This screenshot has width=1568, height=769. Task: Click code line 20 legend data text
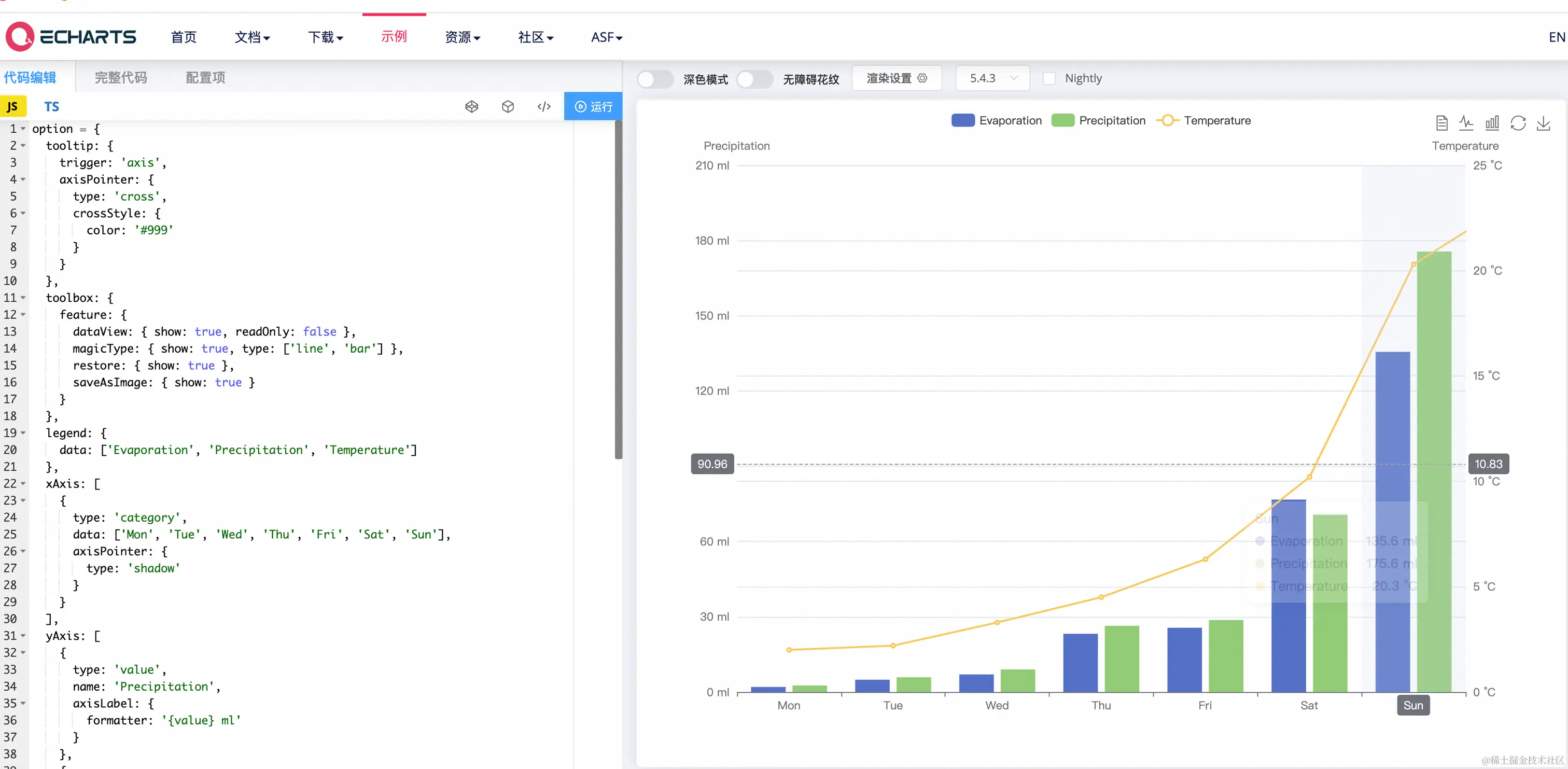point(238,450)
